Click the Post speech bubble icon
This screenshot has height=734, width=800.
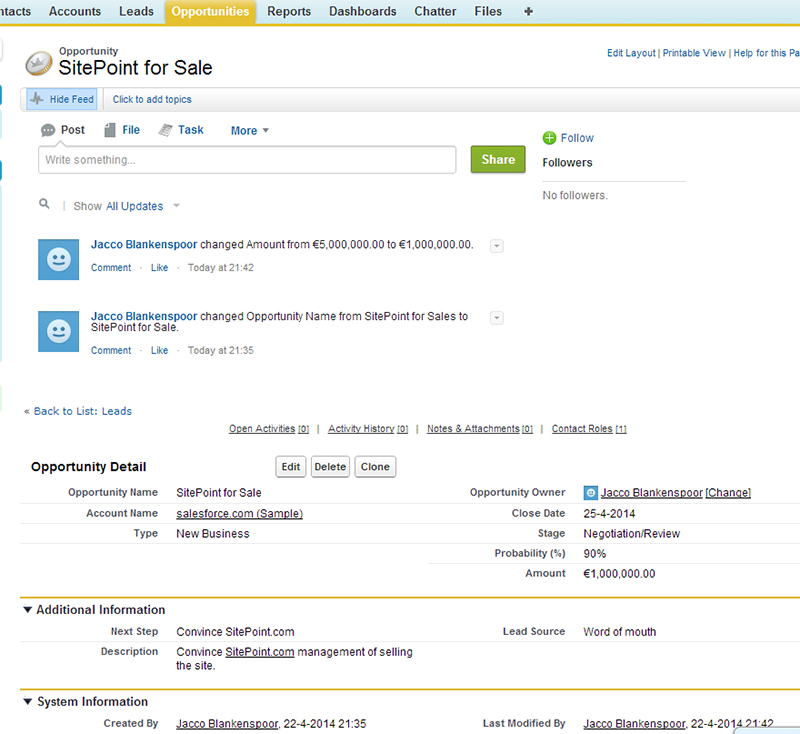click(x=48, y=130)
